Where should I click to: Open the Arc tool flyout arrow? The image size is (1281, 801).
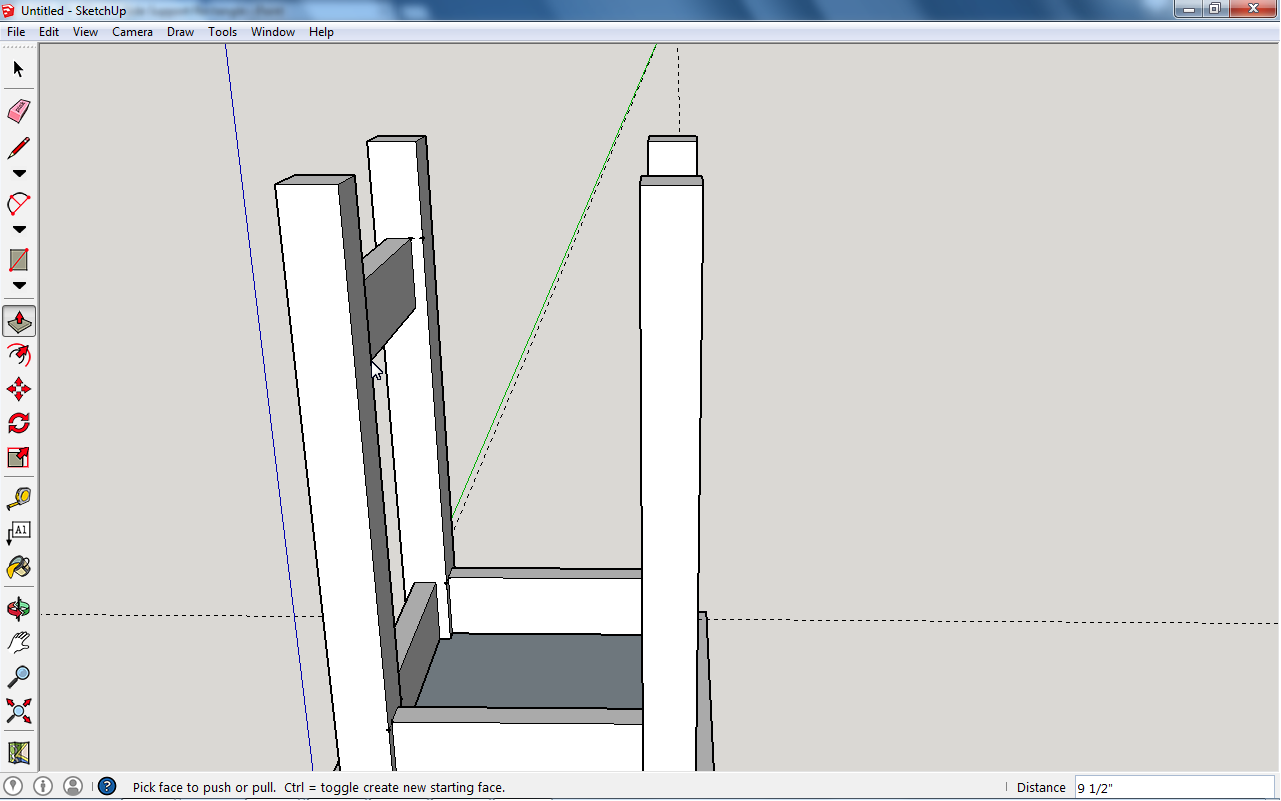click(18, 229)
